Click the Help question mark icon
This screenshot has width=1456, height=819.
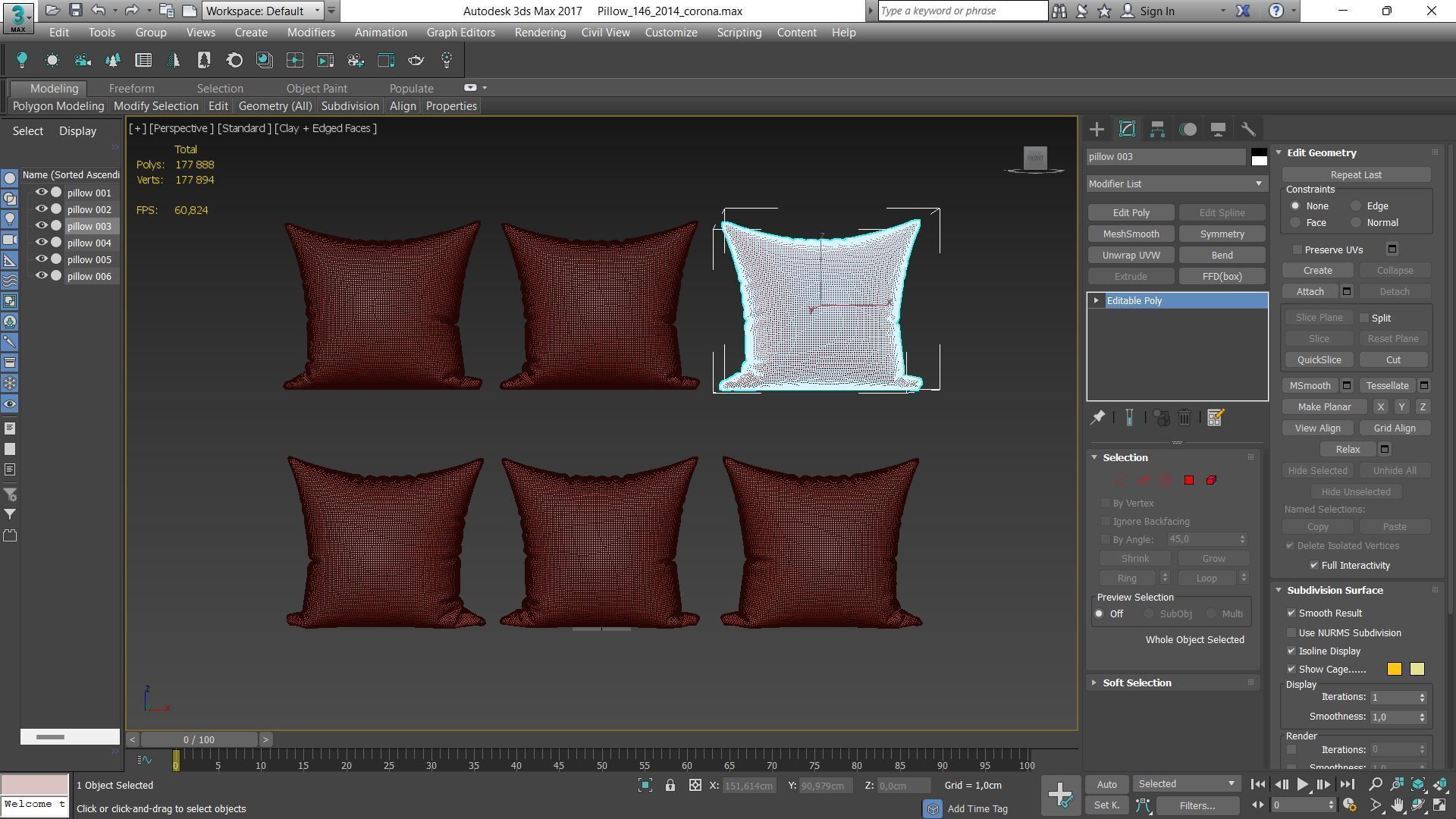(x=1276, y=11)
